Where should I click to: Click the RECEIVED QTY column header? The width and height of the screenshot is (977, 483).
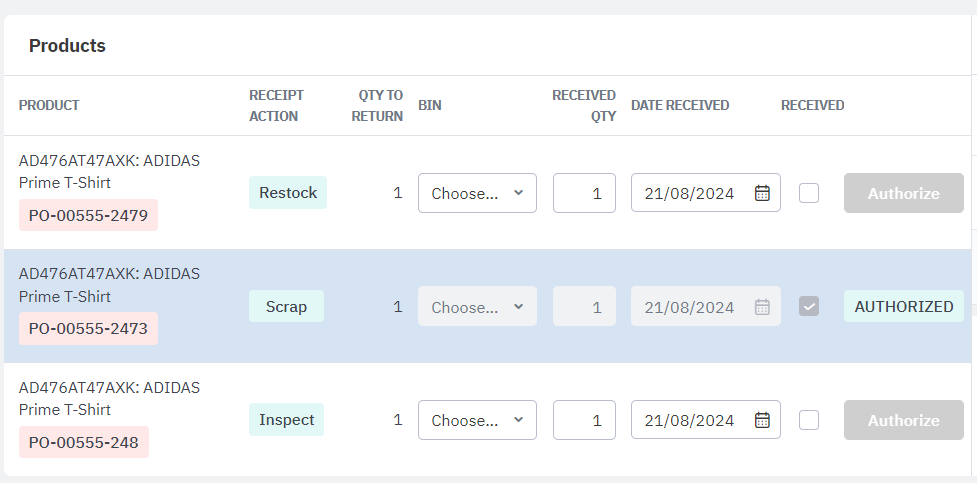click(x=584, y=105)
